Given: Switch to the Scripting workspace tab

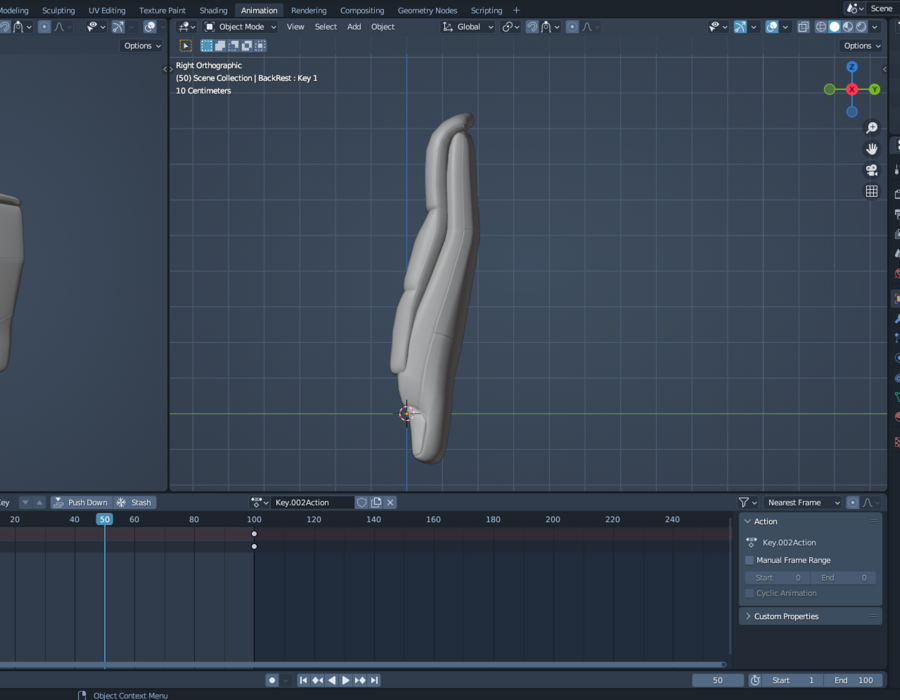Looking at the screenshot, I should coord(486,10).
